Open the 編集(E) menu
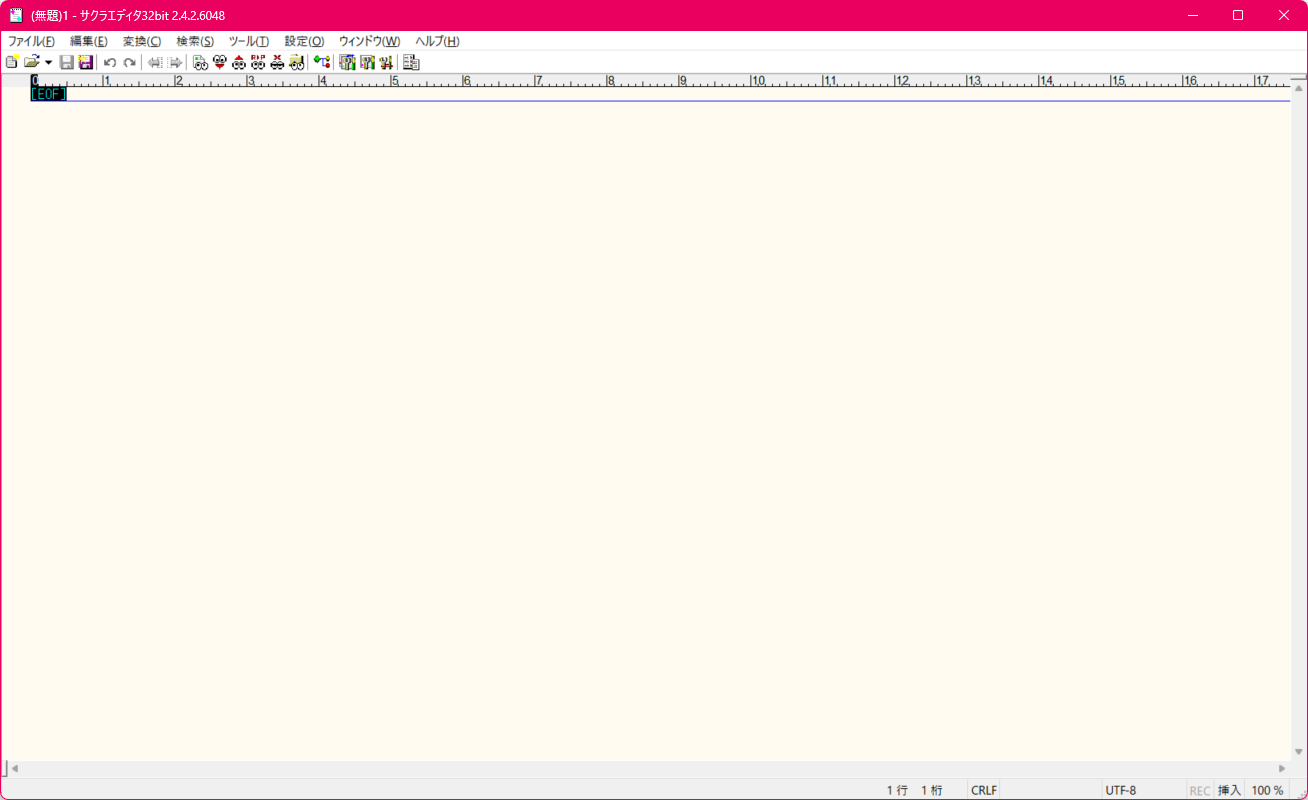1308x800 pixels. [x=88, y=41]
